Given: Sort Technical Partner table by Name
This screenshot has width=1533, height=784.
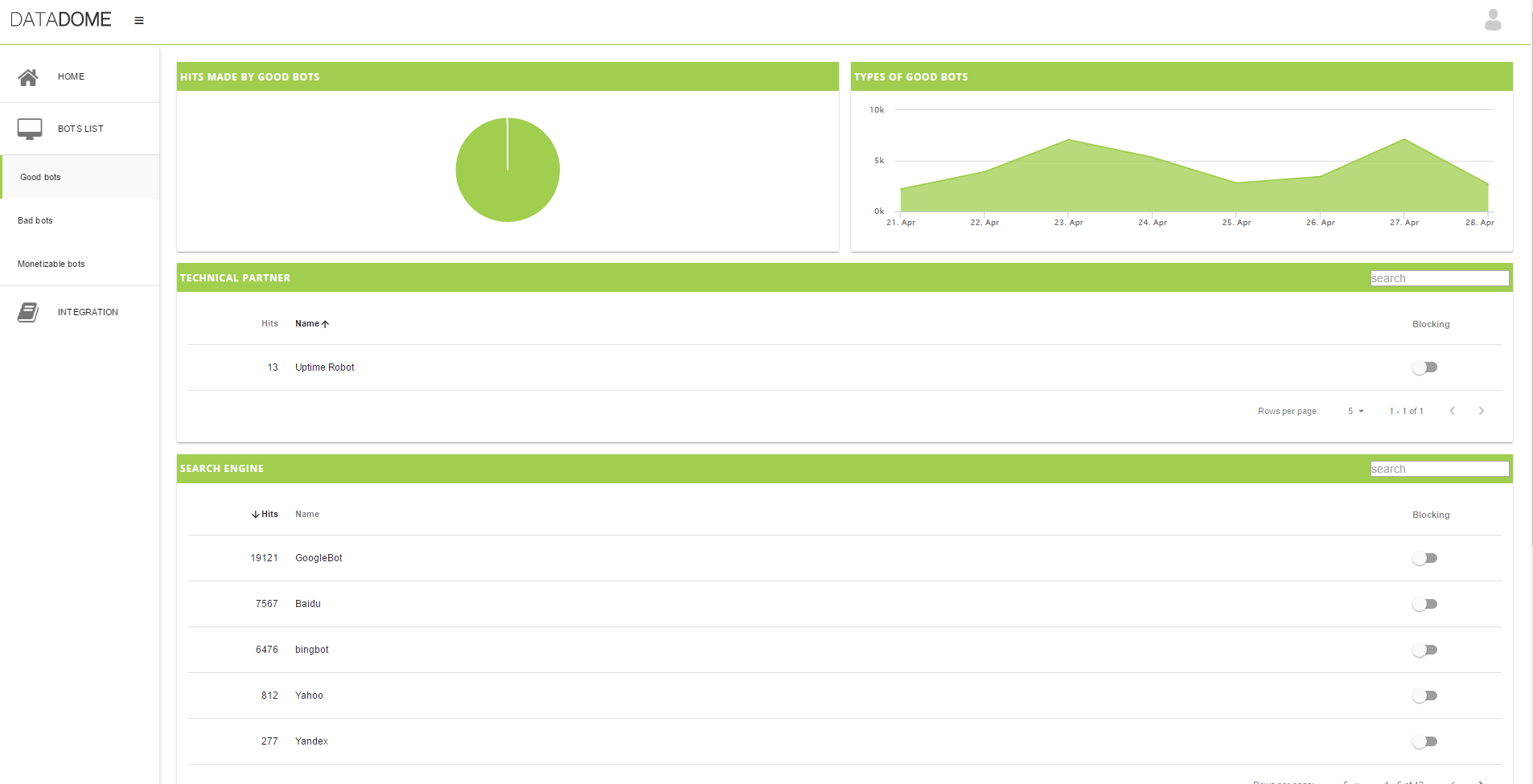Looking at the screenshot, I should click(312, 324).
